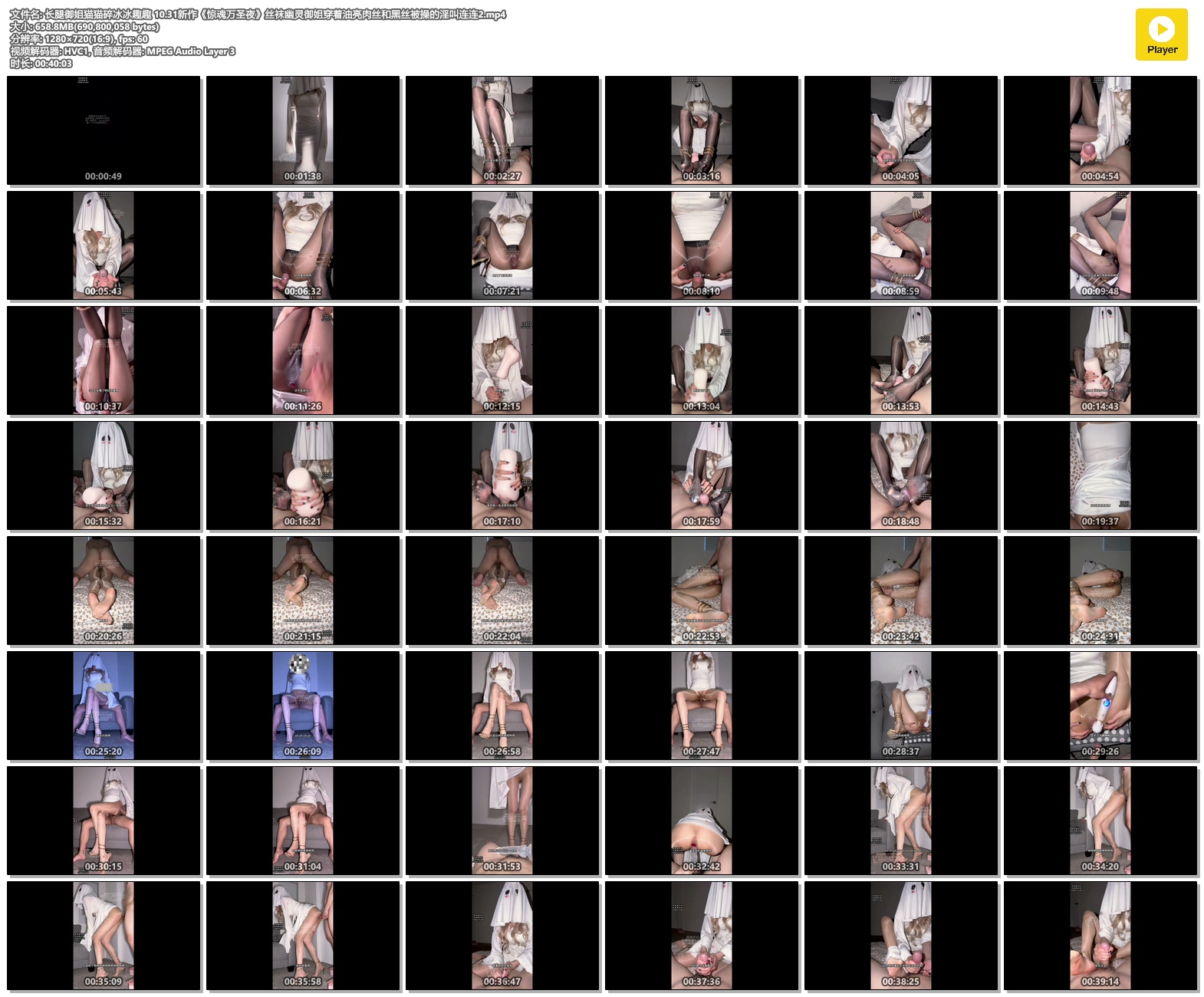
Task: Click the thumbnail at 00:09:48
Action: (1100, 245)
